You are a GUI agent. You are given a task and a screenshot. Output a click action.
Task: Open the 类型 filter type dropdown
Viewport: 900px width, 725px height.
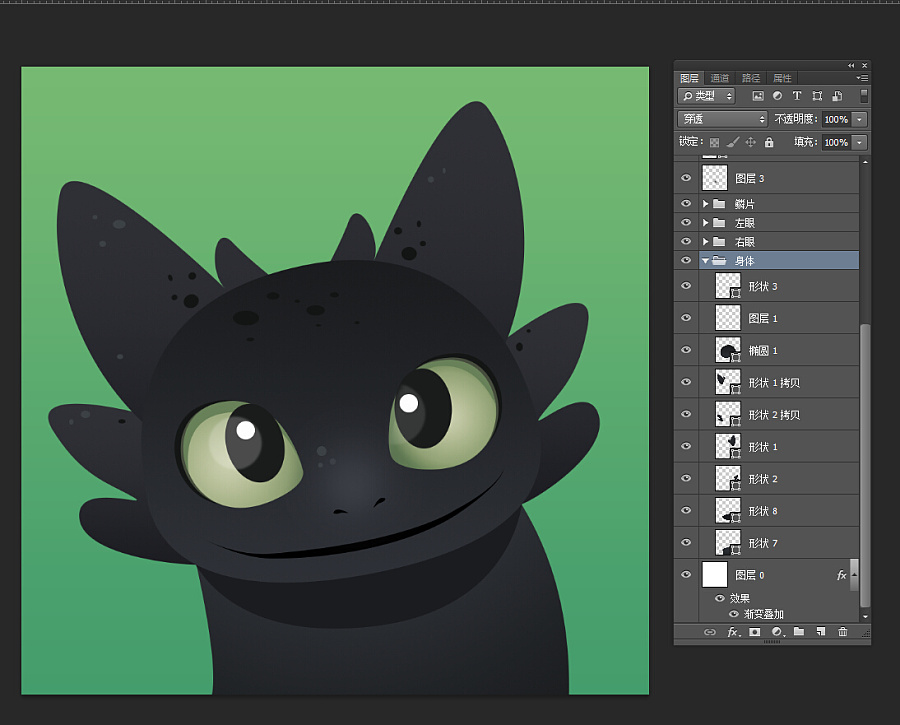(x=707, y=96)
